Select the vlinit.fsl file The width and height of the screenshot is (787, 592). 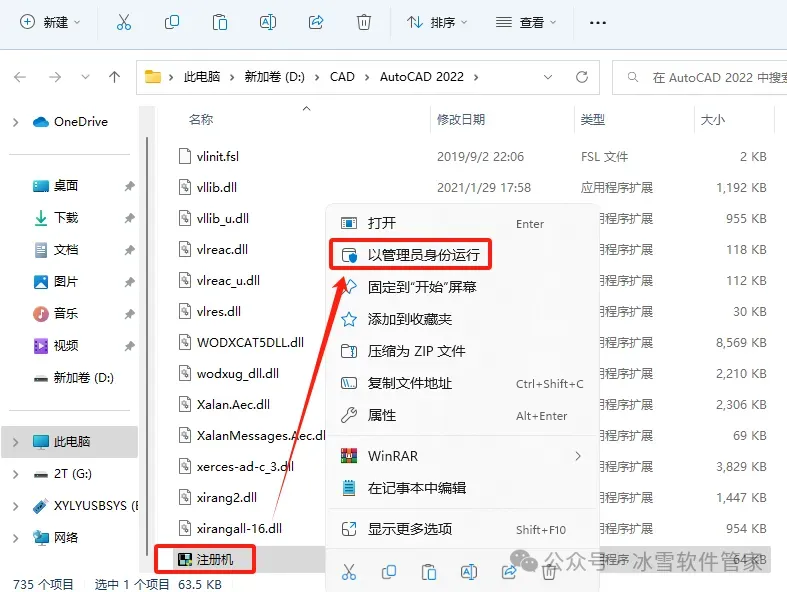[x=218, y=157]
